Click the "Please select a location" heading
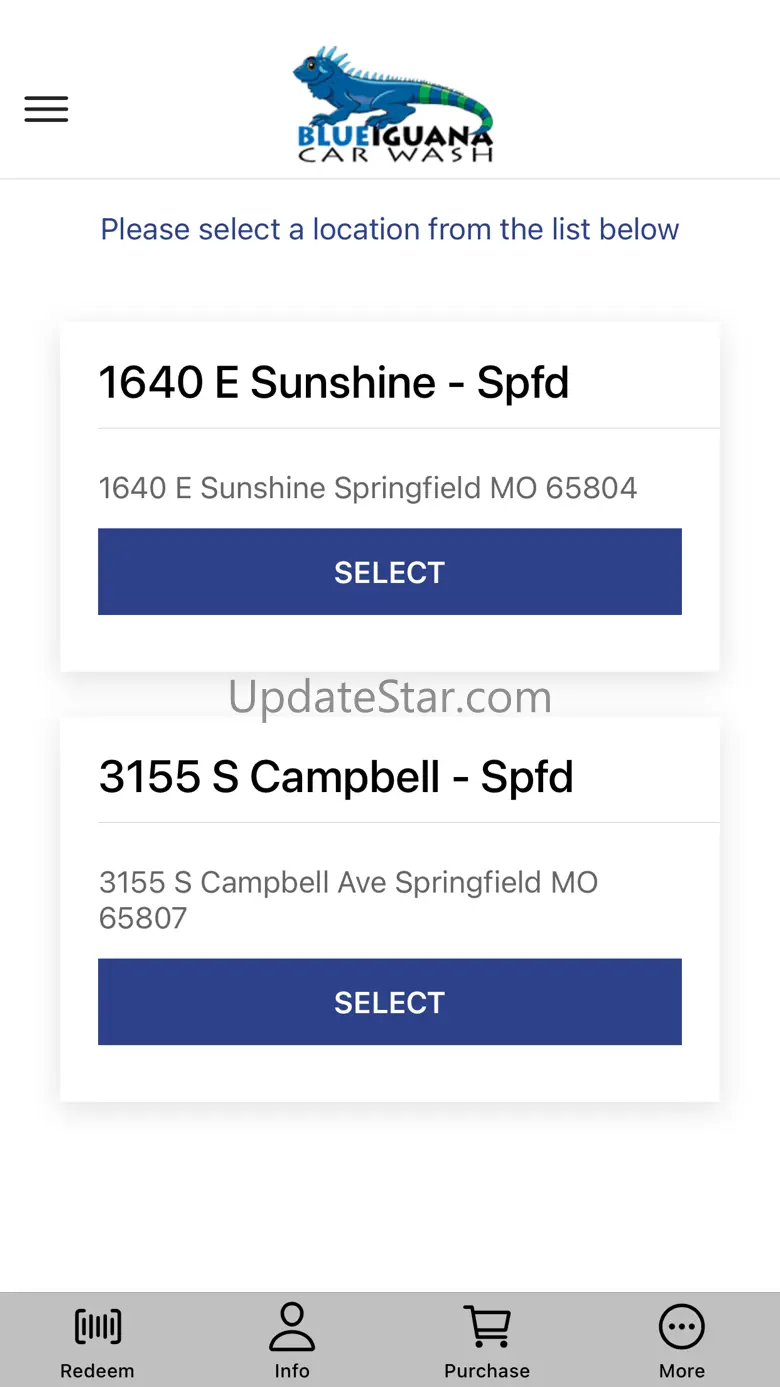This screenshot has height=1387, width=780. (390, 229)
